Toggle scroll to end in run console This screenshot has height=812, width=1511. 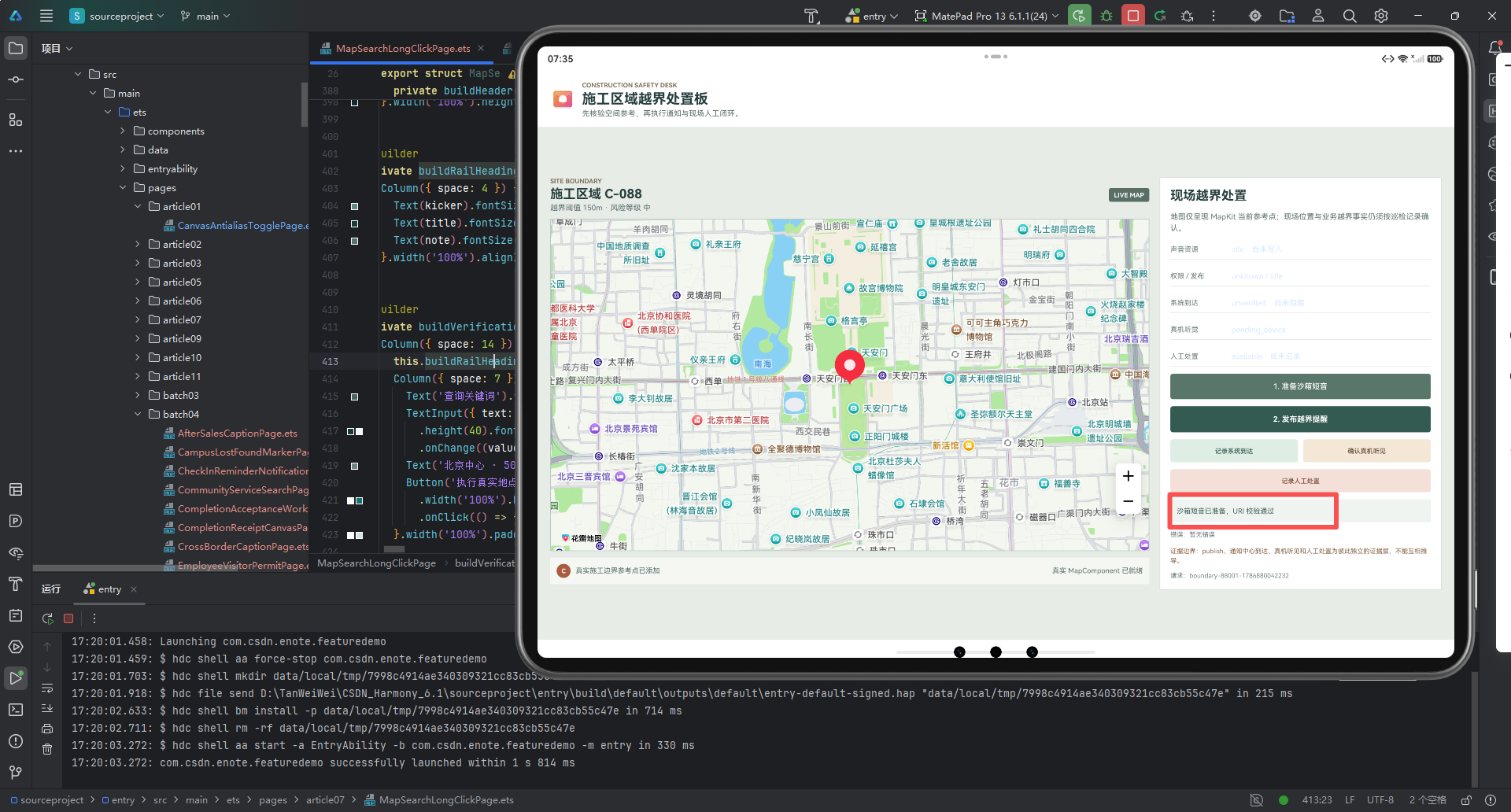[47, 708]
